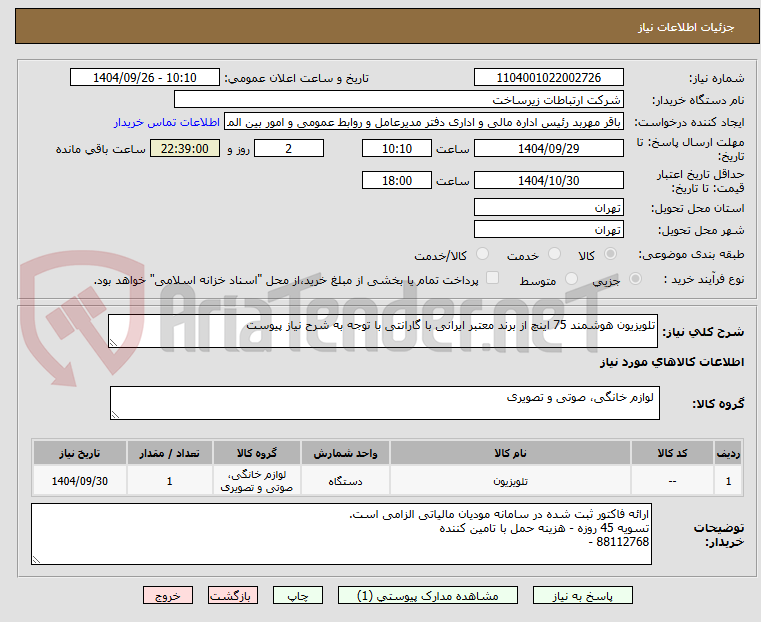Click the خروج exit button
761x622 pixels.
click(168, 595)
